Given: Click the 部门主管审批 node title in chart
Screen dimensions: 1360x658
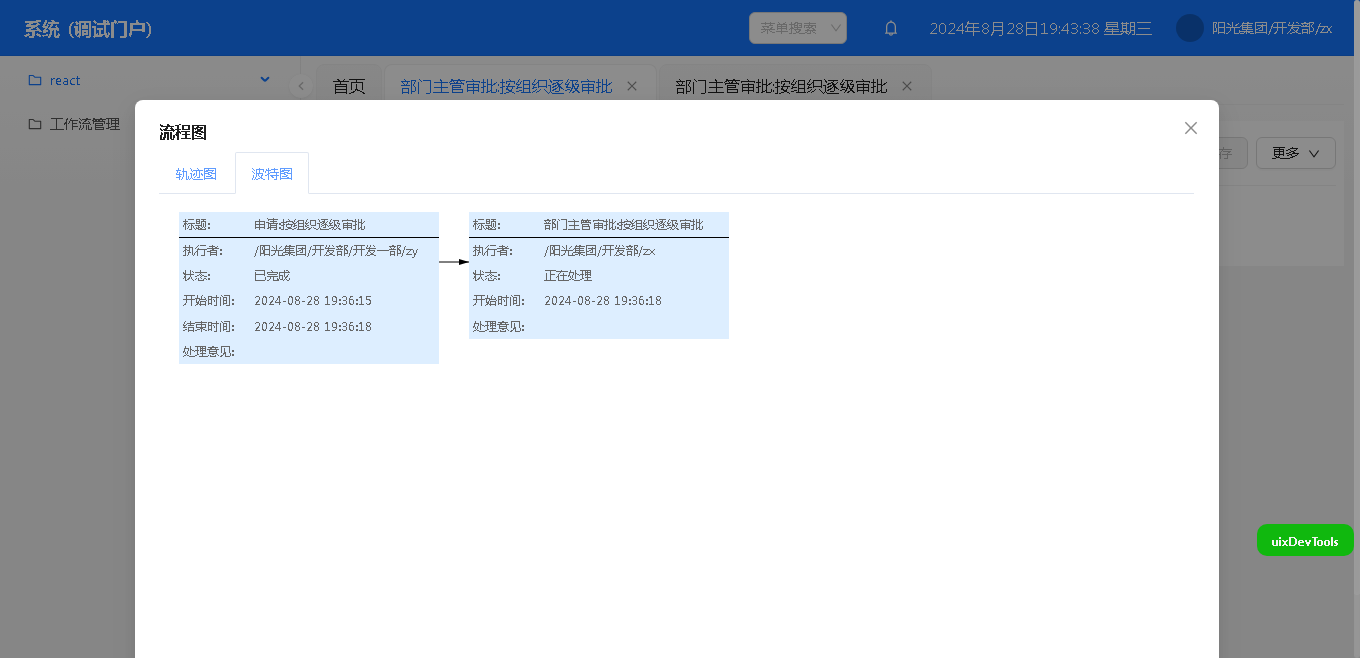Looking at the screenshot, I should point(624,225).
